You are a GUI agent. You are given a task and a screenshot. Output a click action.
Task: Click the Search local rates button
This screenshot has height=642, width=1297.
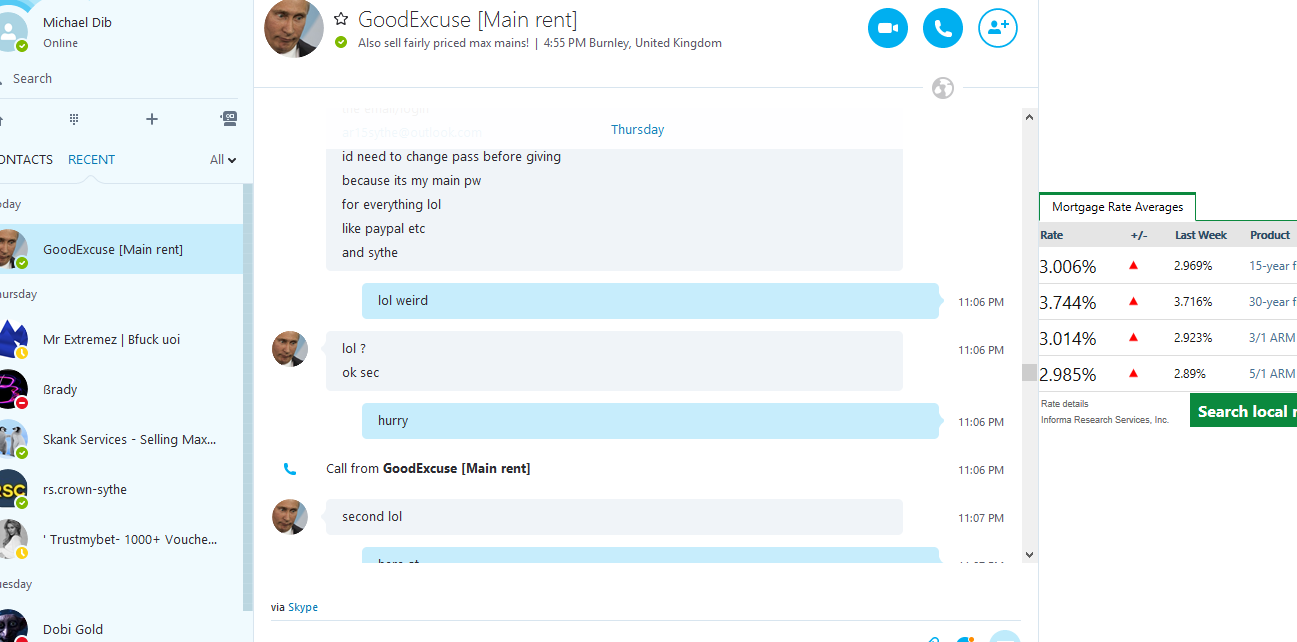pyautogui.click(x=1243, y=411)
